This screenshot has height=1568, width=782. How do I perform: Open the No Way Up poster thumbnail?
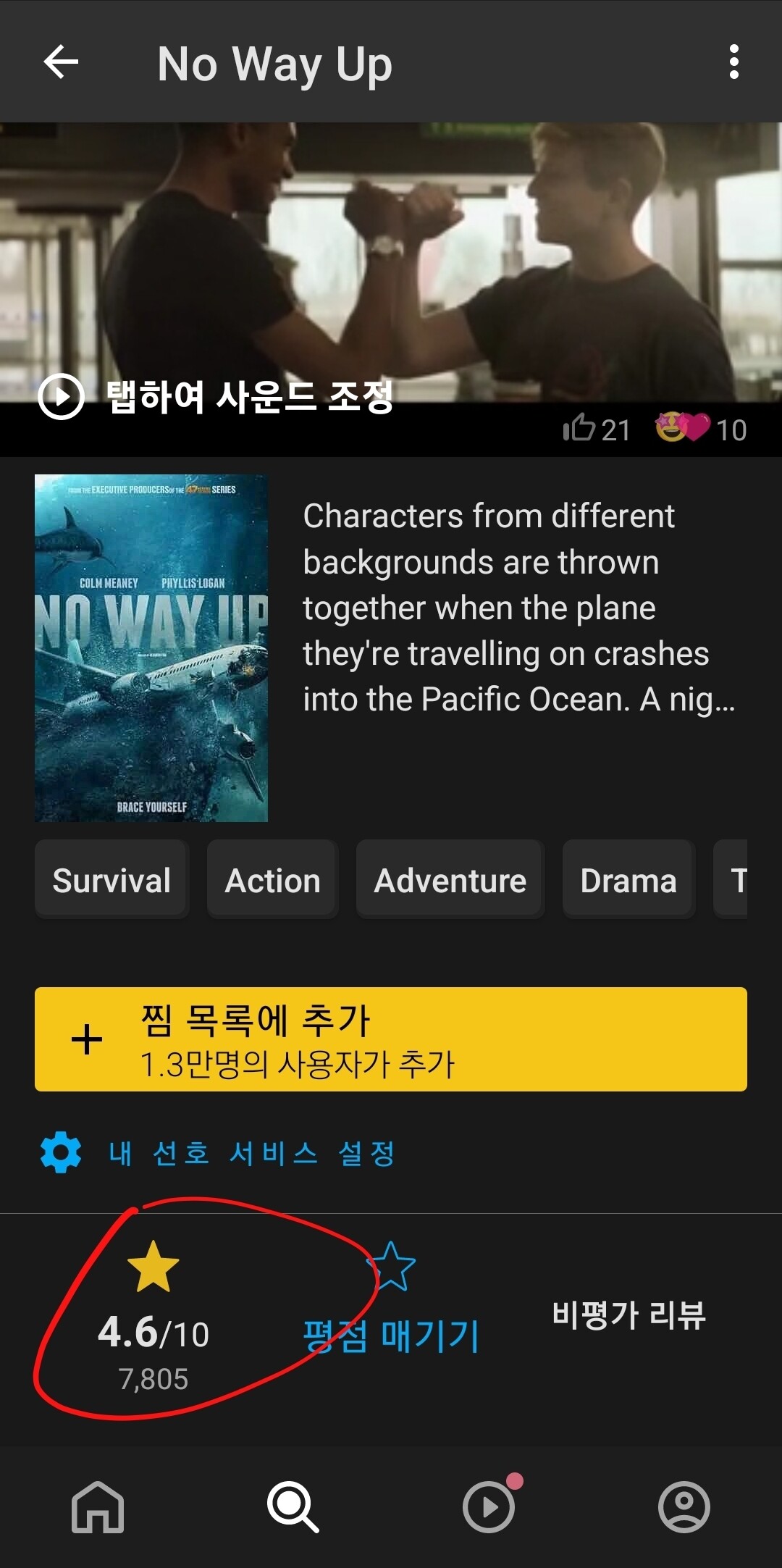pyautogui.click(x=151, y=648)
